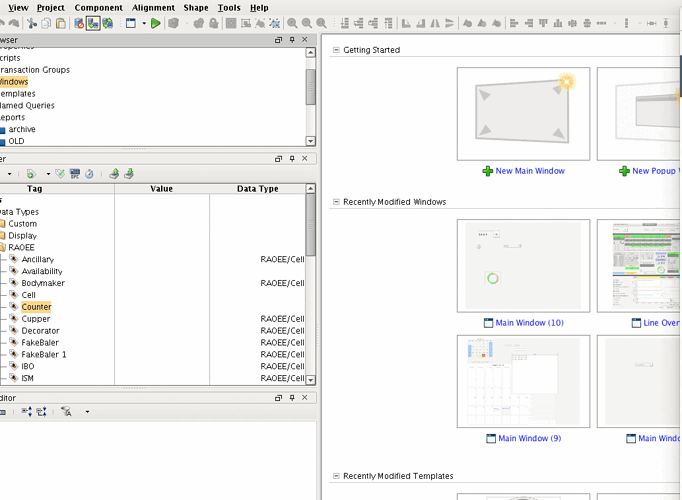Click the green Preview Mode play icon

point(156,23)
